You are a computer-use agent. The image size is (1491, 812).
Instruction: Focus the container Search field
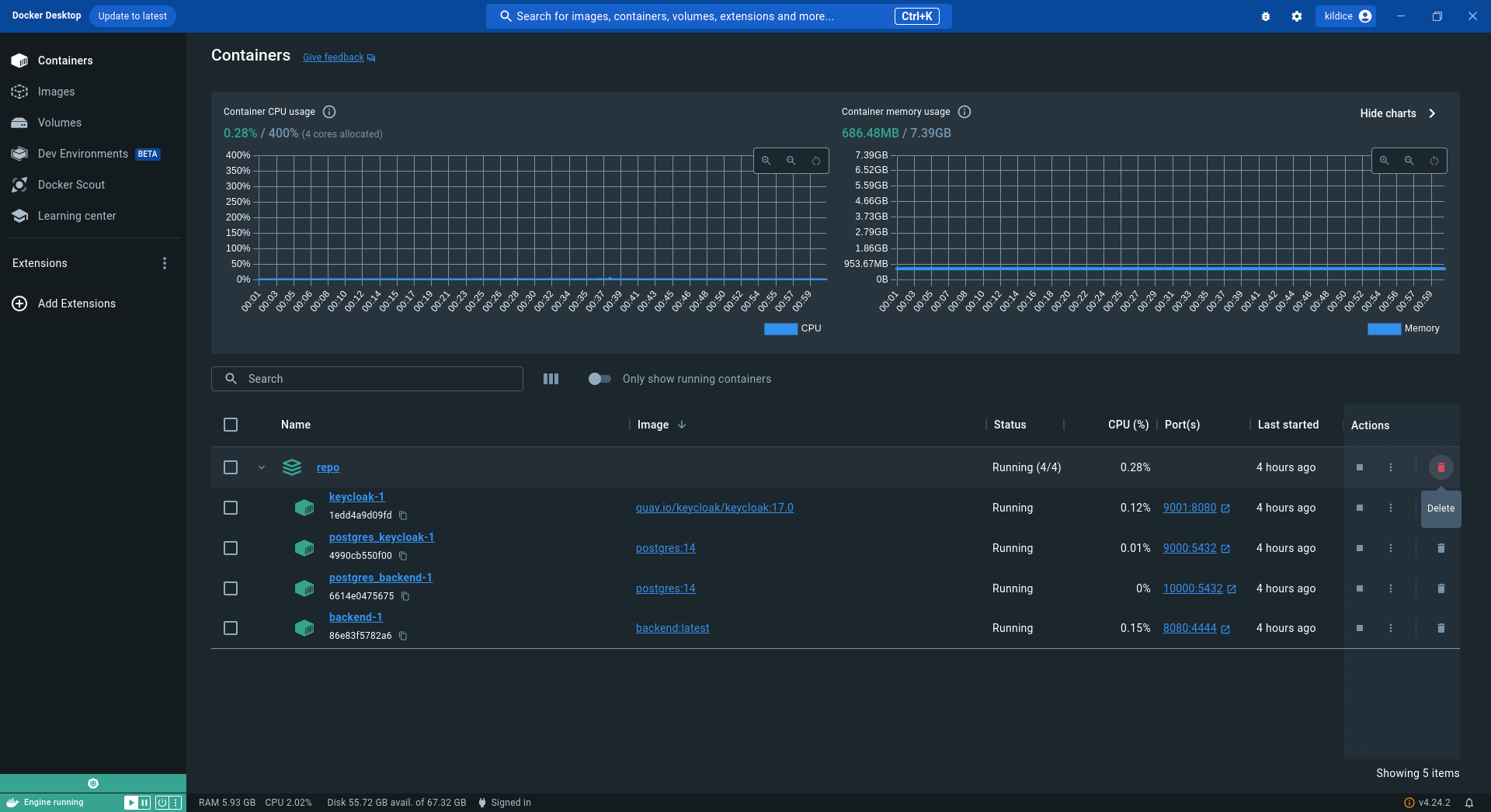point(367,379)
